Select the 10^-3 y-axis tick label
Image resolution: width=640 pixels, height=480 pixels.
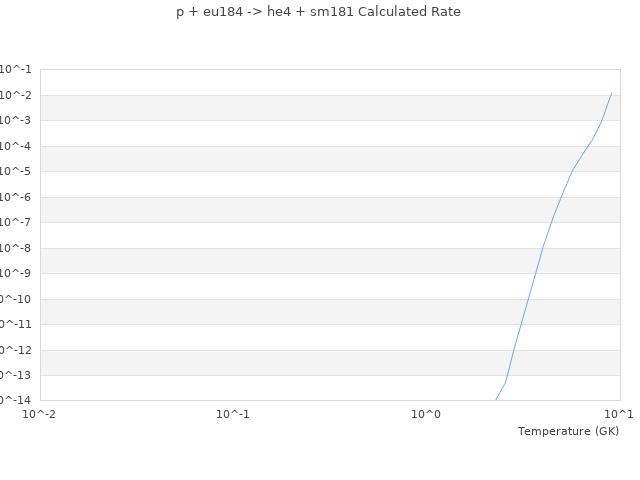coord(15,120)
